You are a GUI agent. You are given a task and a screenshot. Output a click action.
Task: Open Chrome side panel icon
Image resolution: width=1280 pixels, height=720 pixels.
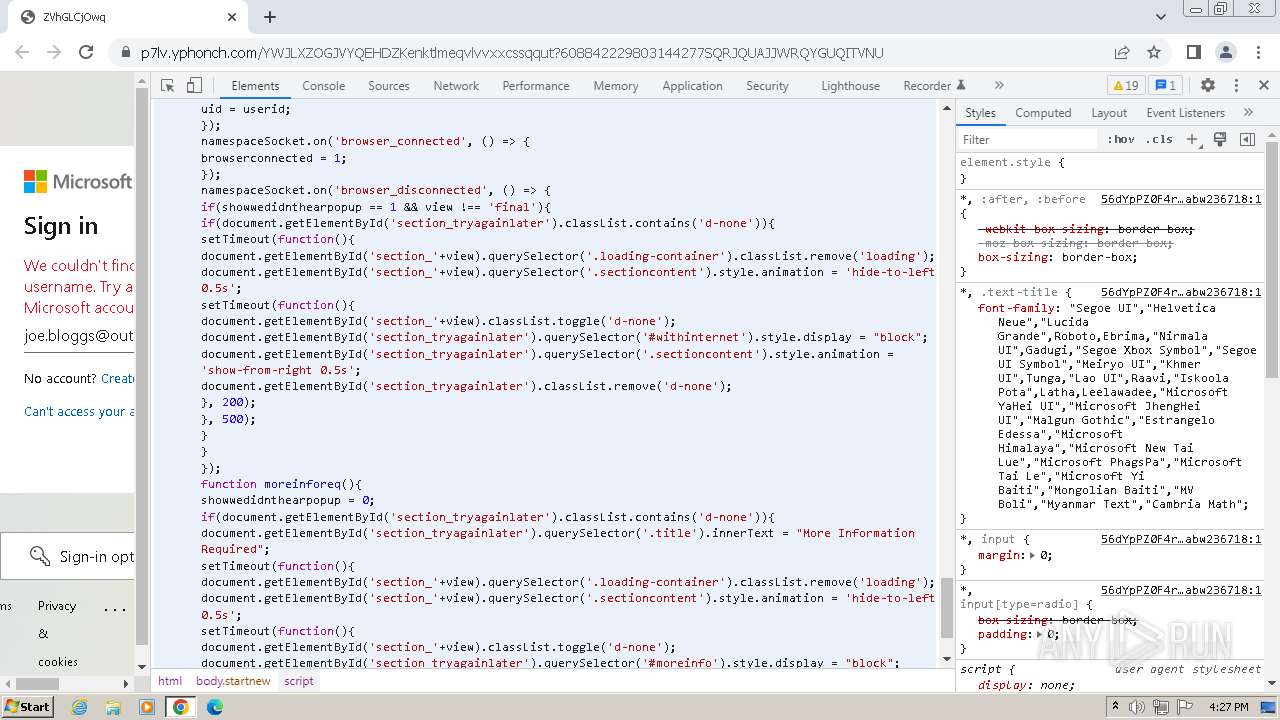(x=1194, y=53)
